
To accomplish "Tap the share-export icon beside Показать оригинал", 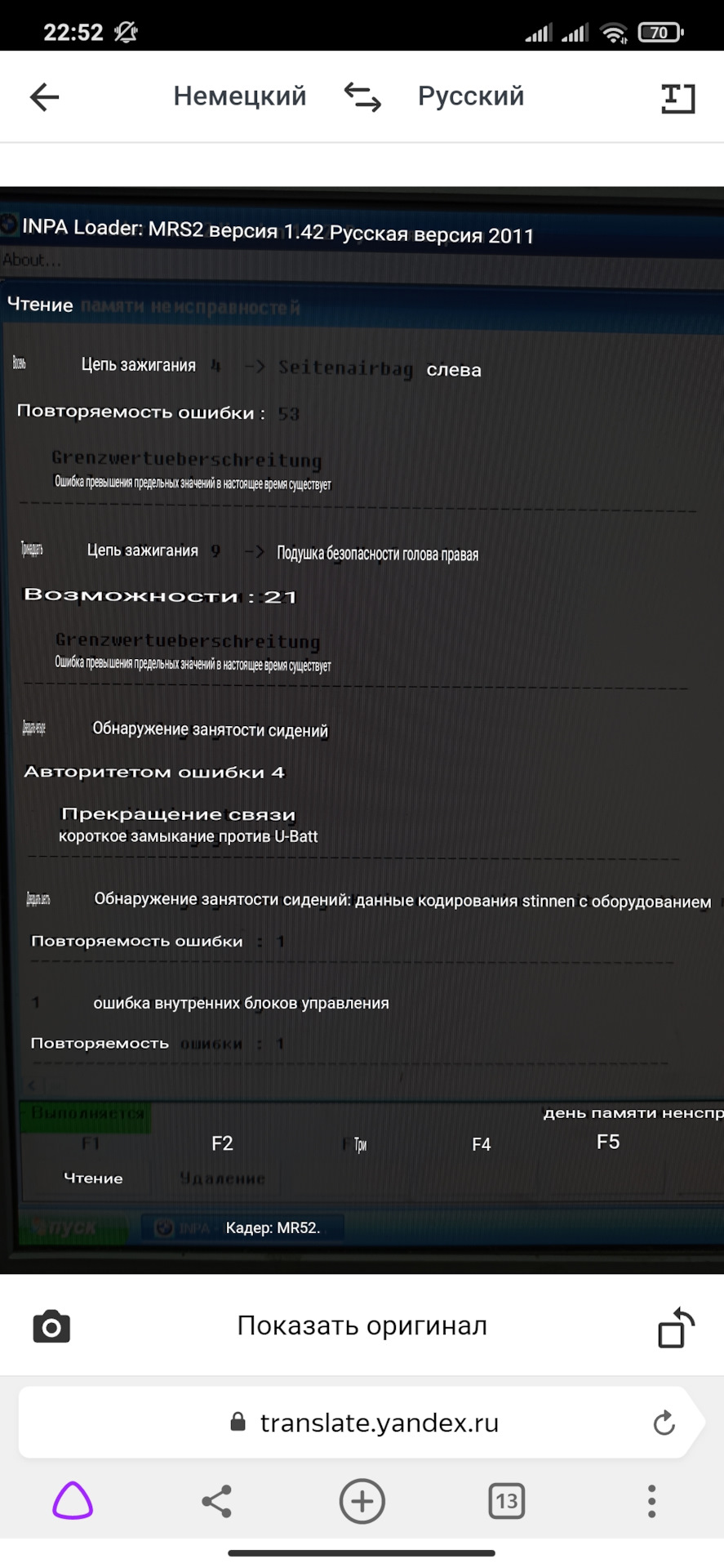I will (676, 1326).
